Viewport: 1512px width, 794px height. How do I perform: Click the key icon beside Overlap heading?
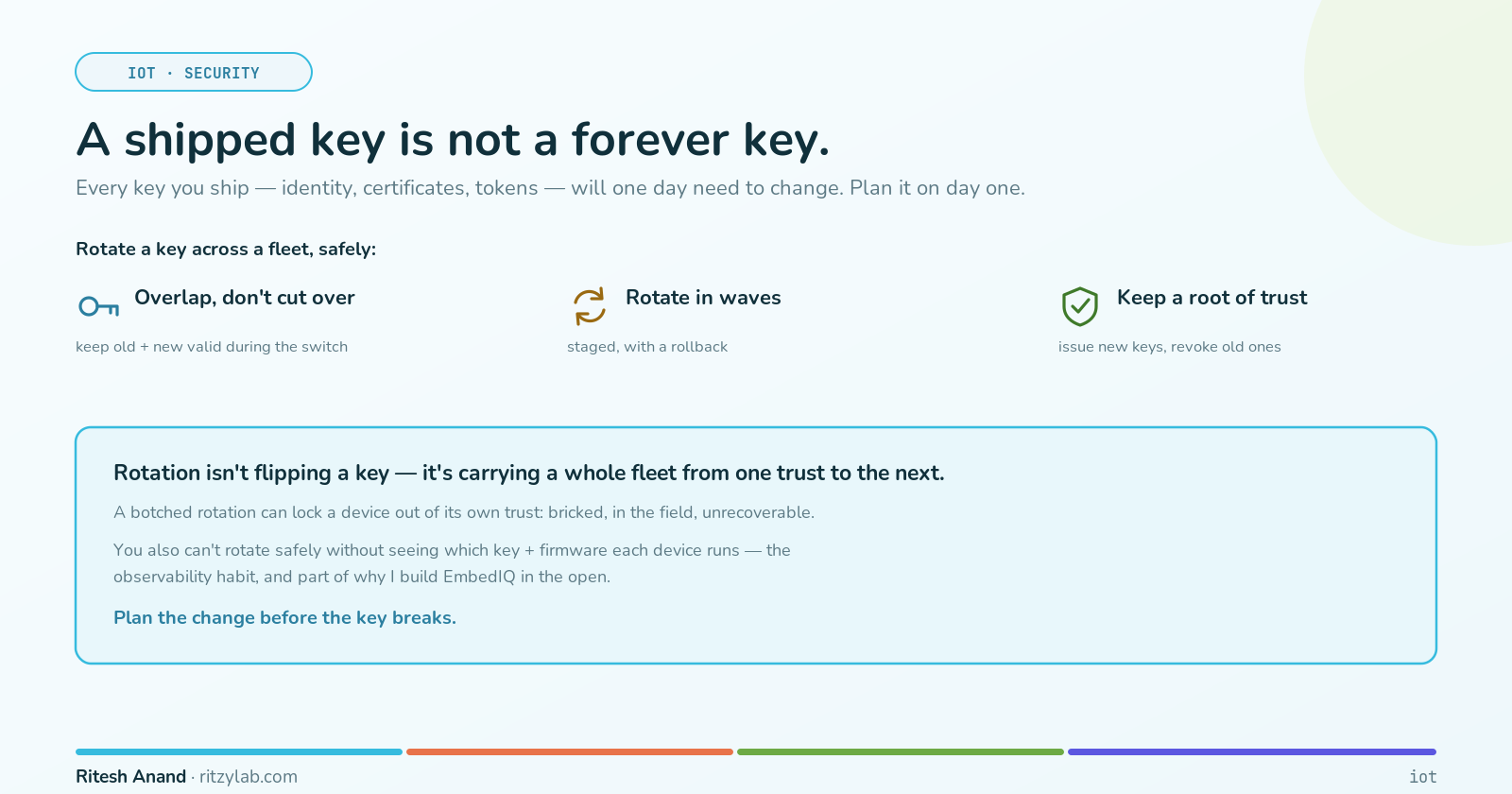tap(98, 306)
